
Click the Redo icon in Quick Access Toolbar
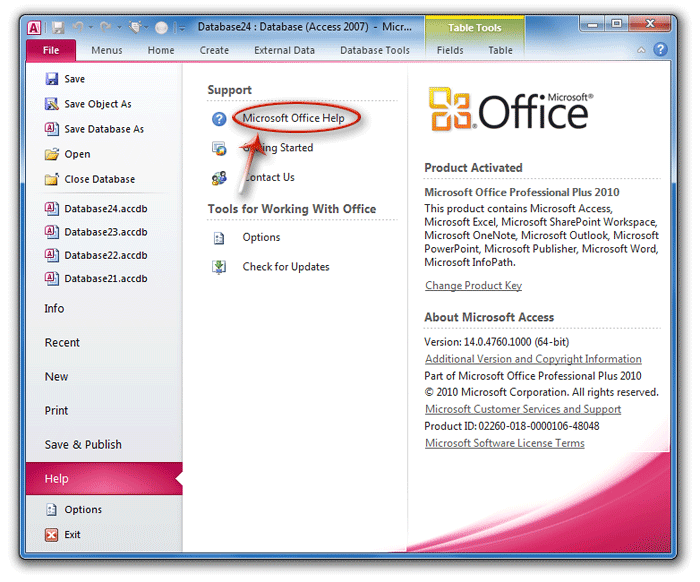click(x=106, y=28)
